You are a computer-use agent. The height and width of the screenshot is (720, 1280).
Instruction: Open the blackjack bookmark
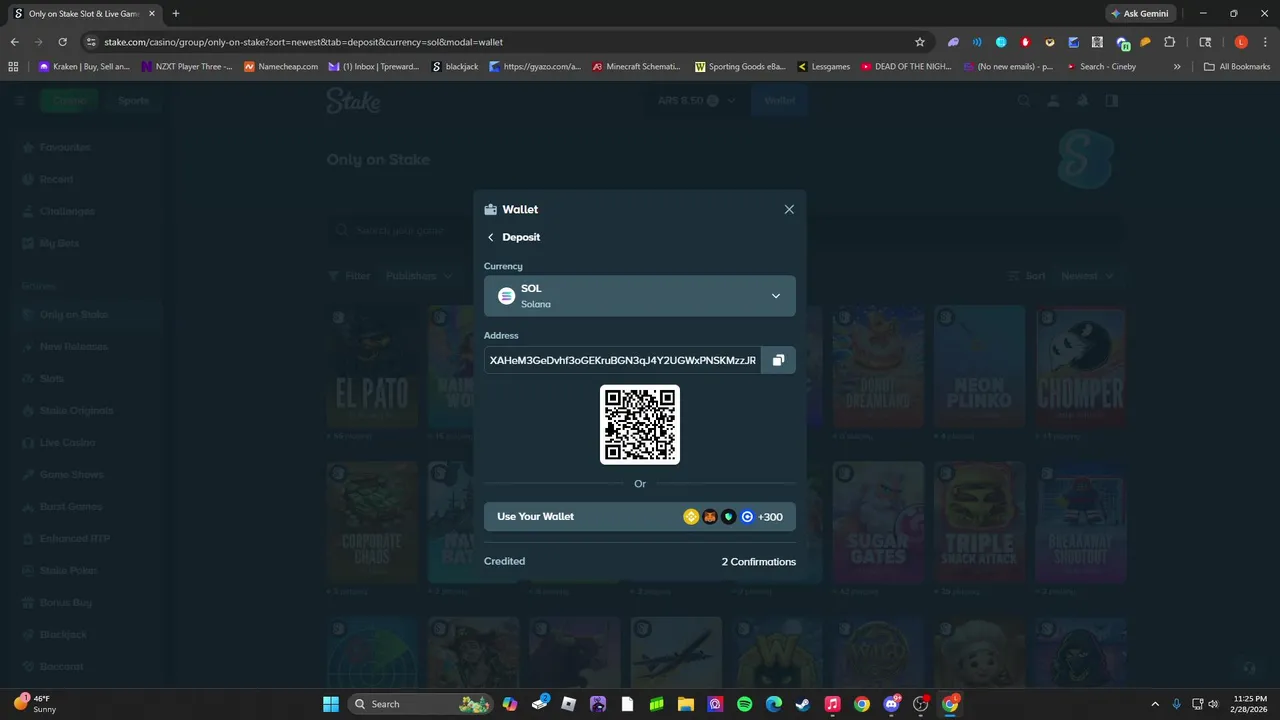pos(455,67)
